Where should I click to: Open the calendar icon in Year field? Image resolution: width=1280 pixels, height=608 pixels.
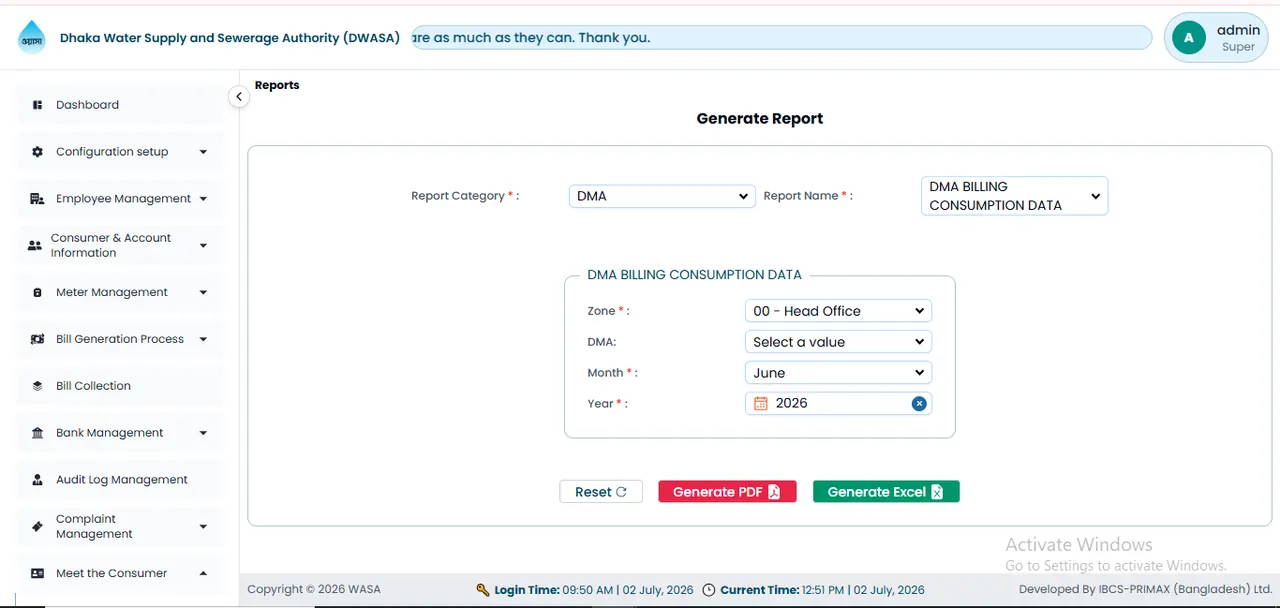tap(760, 403)
